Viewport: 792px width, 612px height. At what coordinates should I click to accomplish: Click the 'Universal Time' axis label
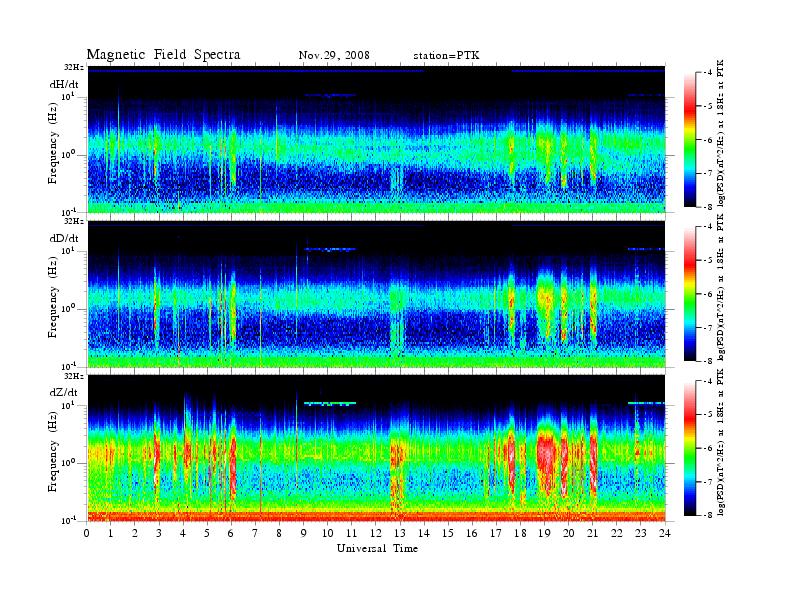click(377, 548)
